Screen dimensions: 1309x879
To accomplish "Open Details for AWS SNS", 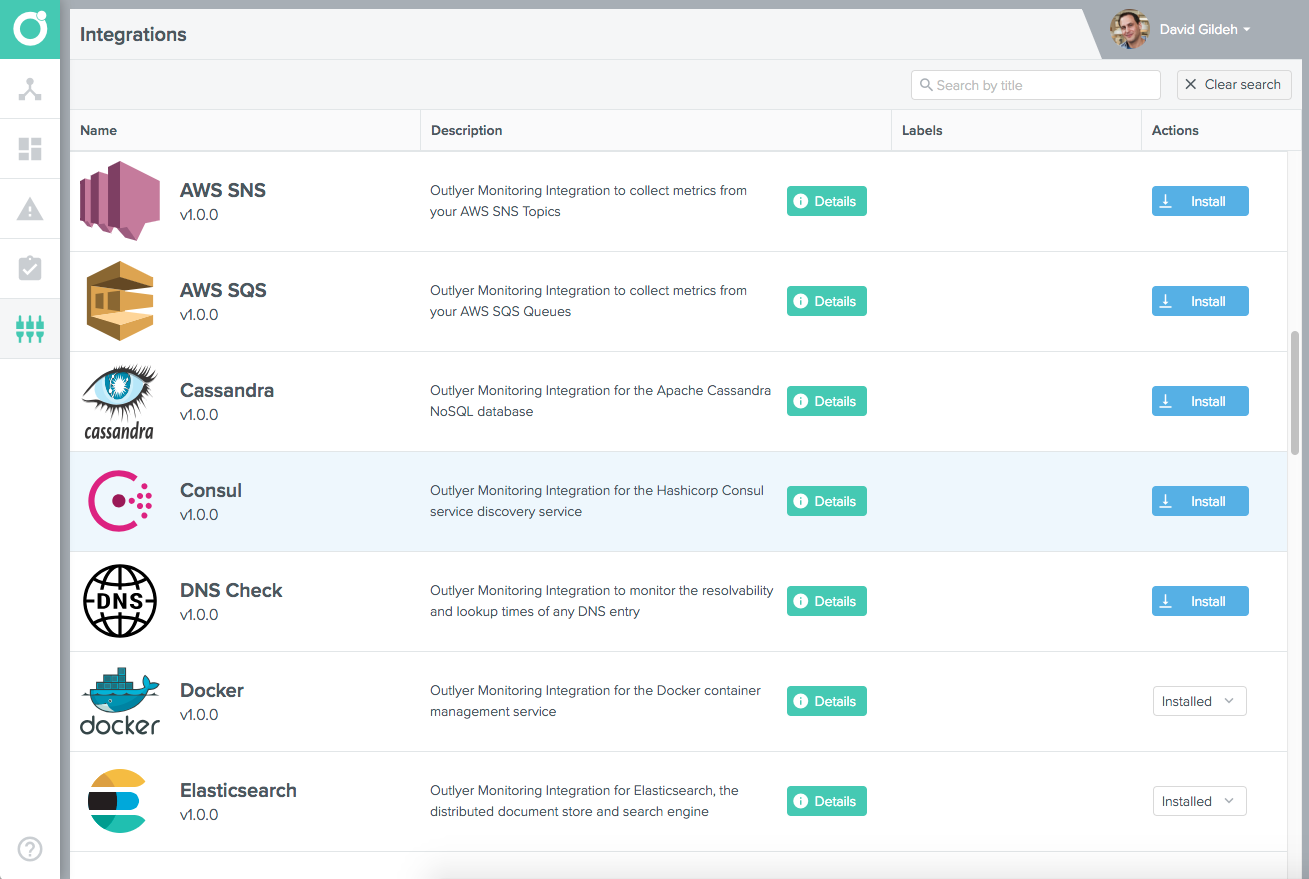I will [x=827, y=201].
